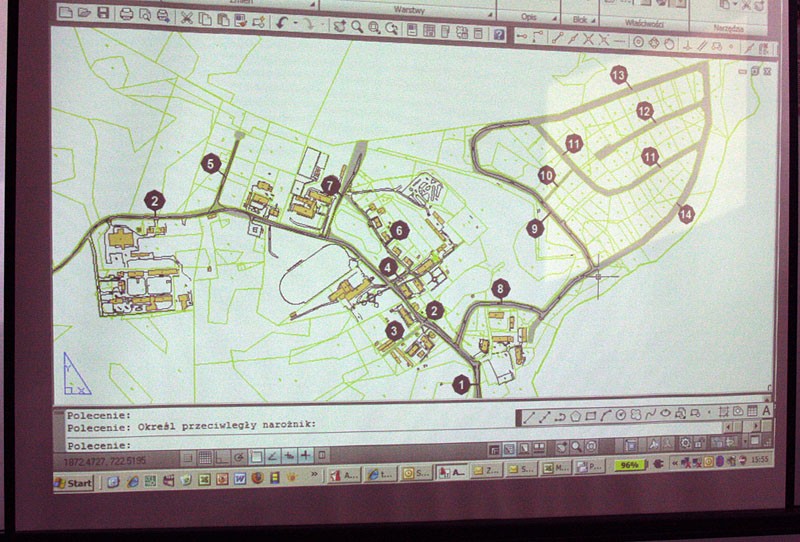Open a file with the folder icon
The image size is (800, 542).
pos(84,12)
